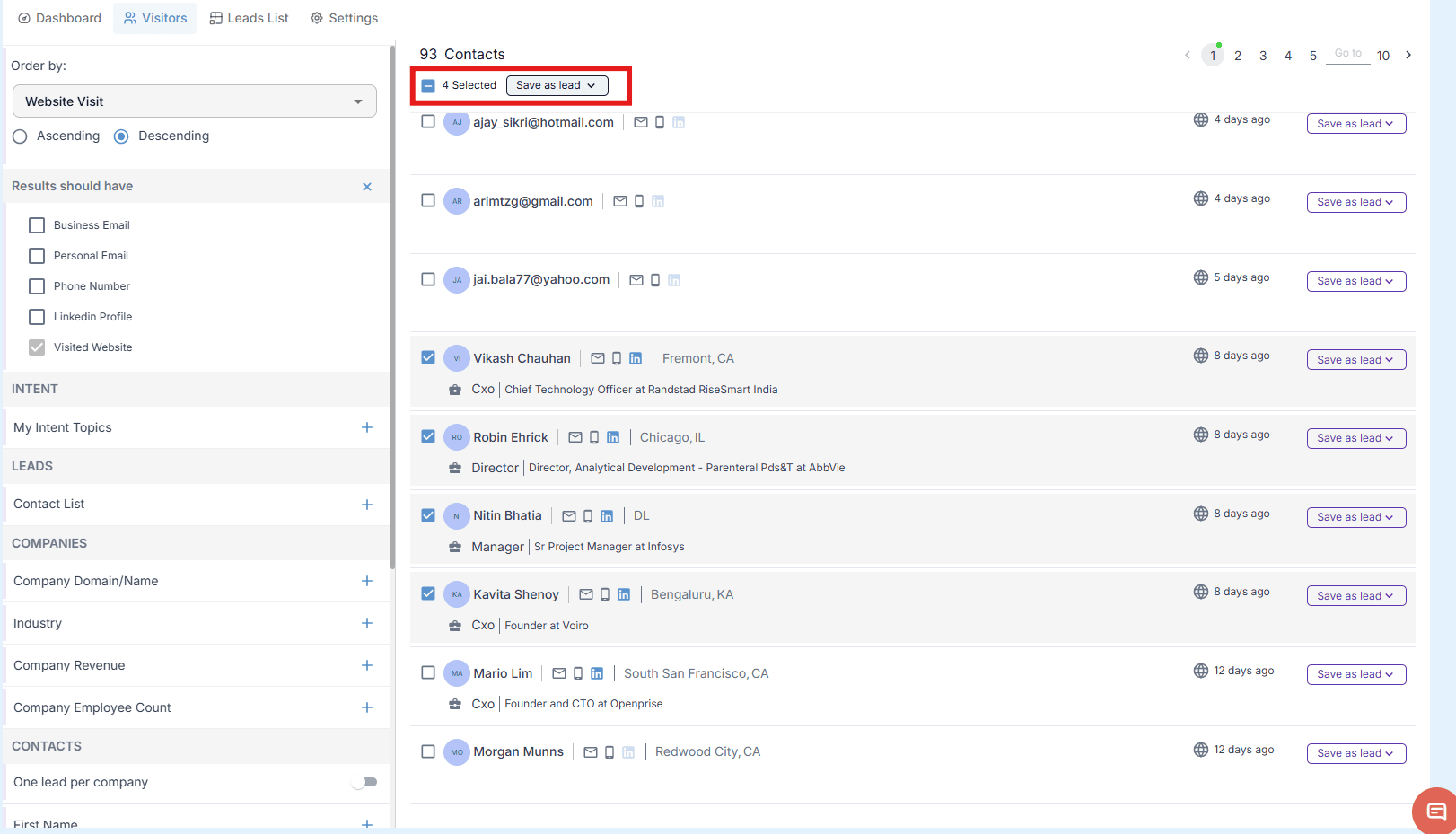Open the chat support widget
Viewport: 1456px width, 834px height.
[1435, 812]
